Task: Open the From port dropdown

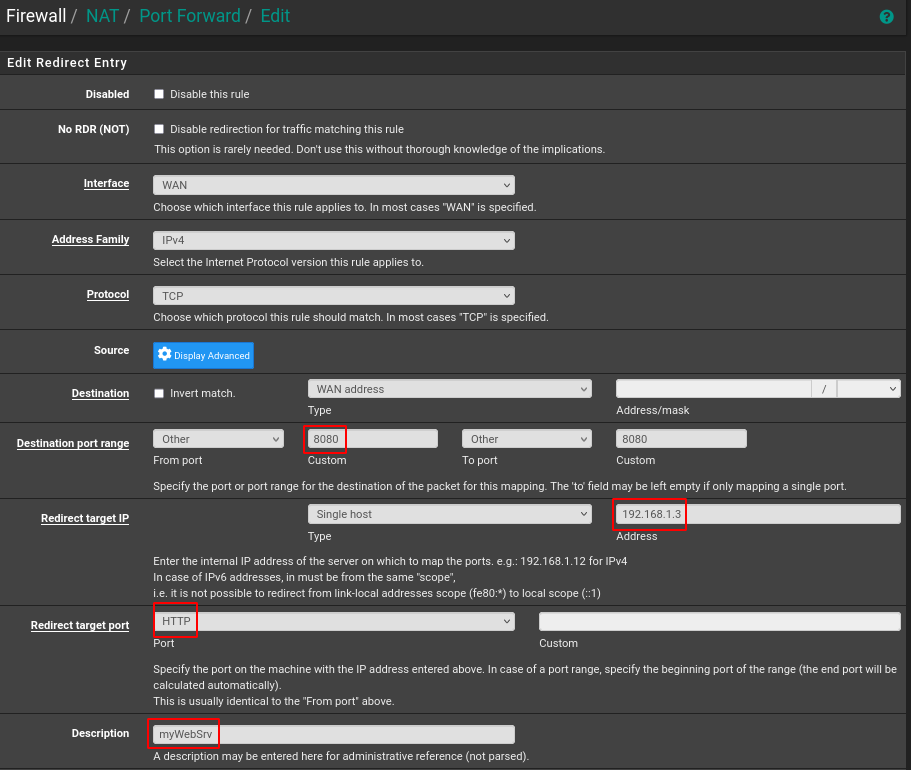Action: pyautogui.click(x=218, y=439)
